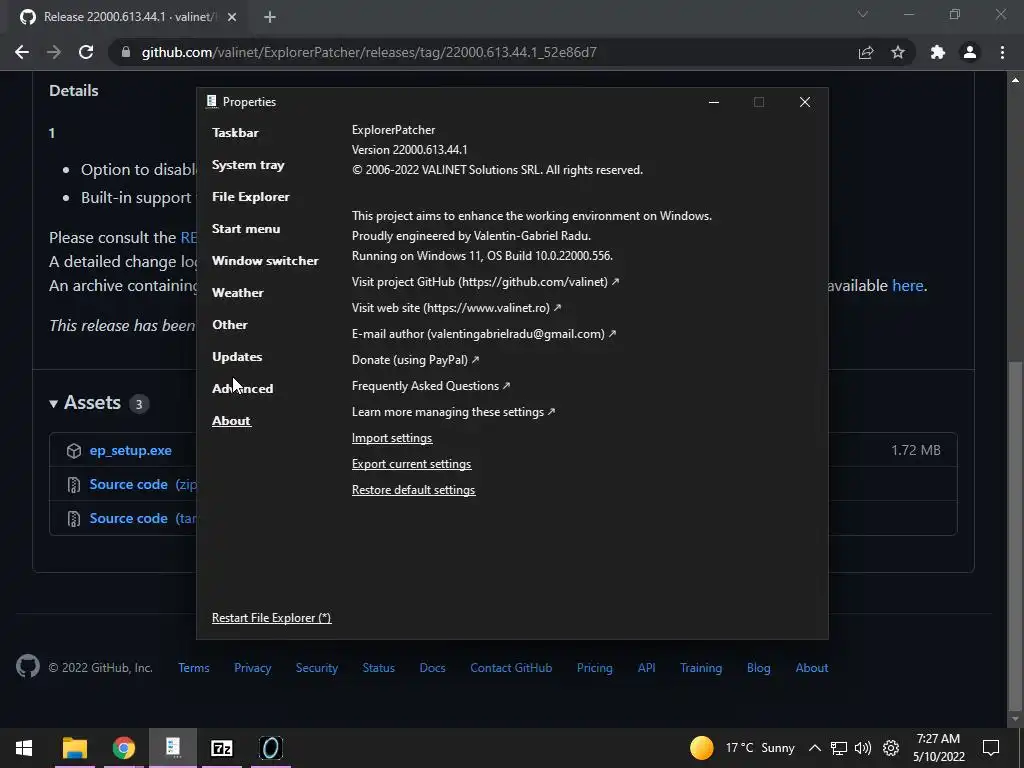Visit project GitHub link

pos(485,281)
